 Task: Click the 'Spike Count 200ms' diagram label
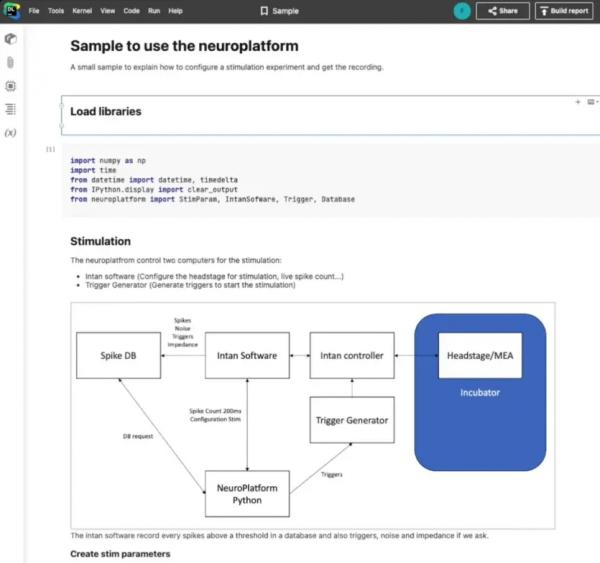[x=215, y=411]
